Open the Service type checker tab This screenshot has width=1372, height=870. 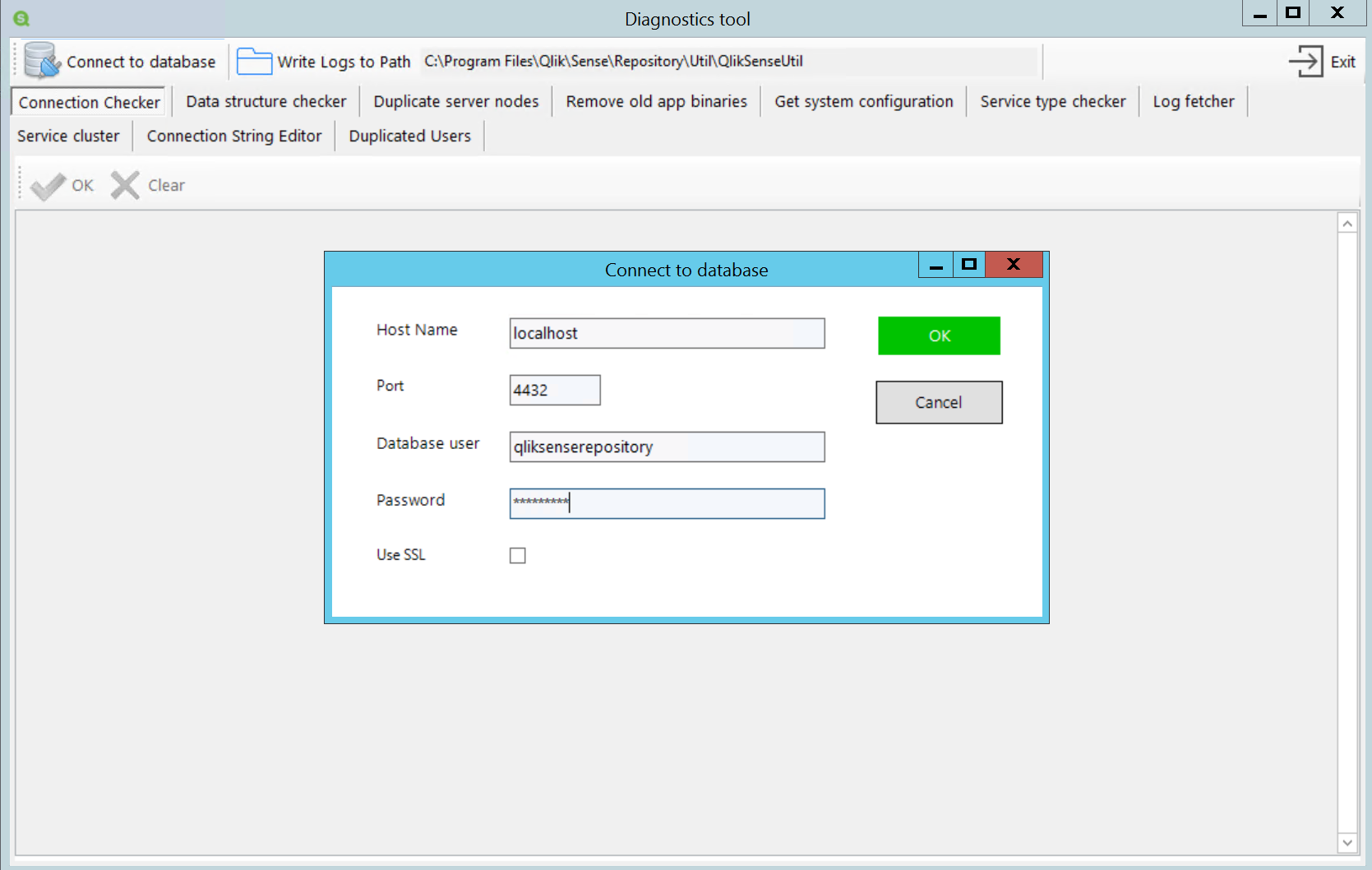tap(1052, 101)
